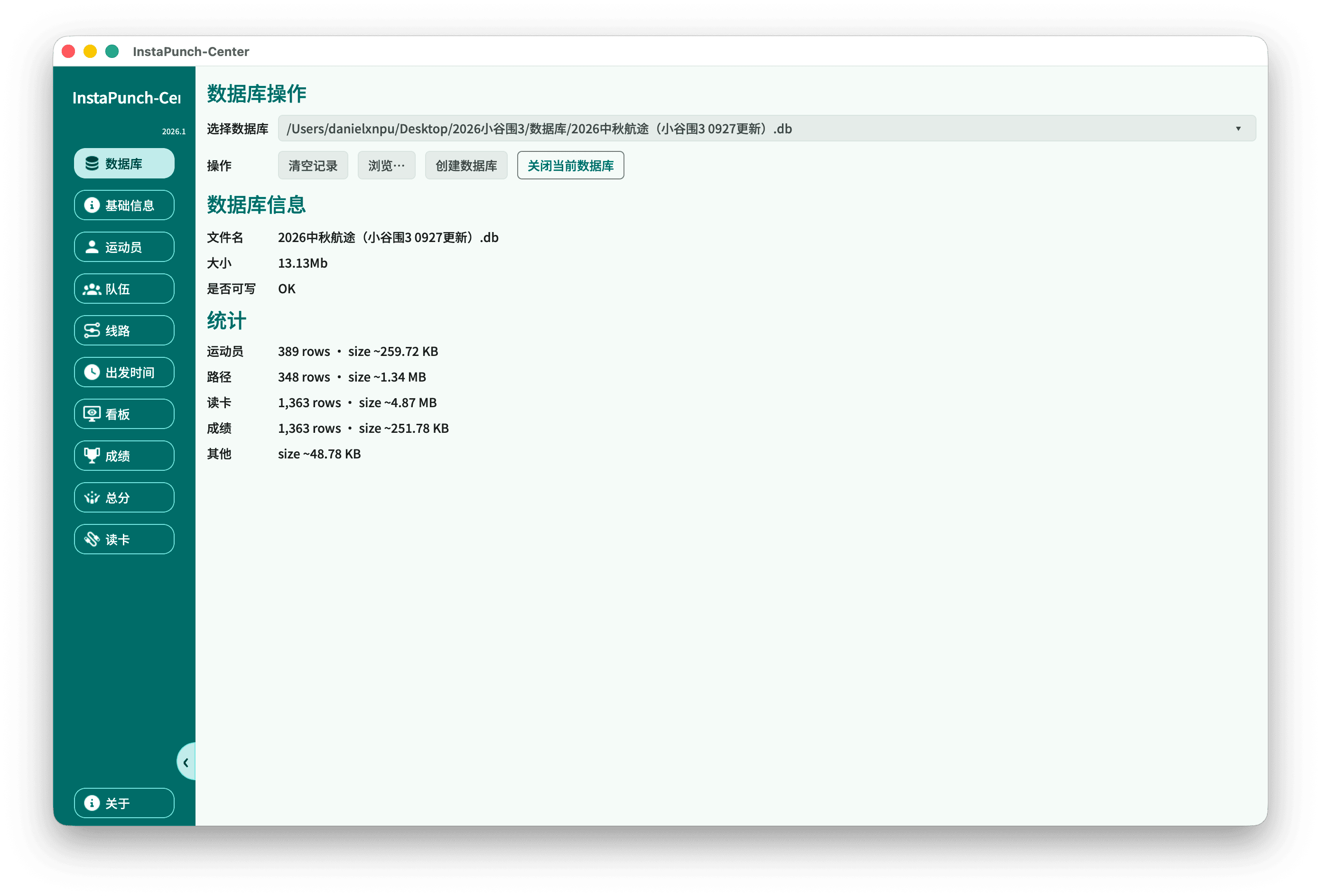Image resolution: width=1321 pixels, height=896 pixels.
Task: Click the InstaPunch-Center sidebar title
Action: (126, 98)
